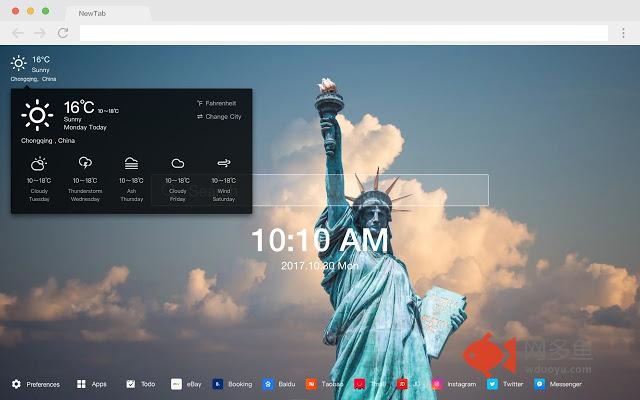Open the Twitter shortcut
This screenshot has width=640, height=400.
[493, 384]
